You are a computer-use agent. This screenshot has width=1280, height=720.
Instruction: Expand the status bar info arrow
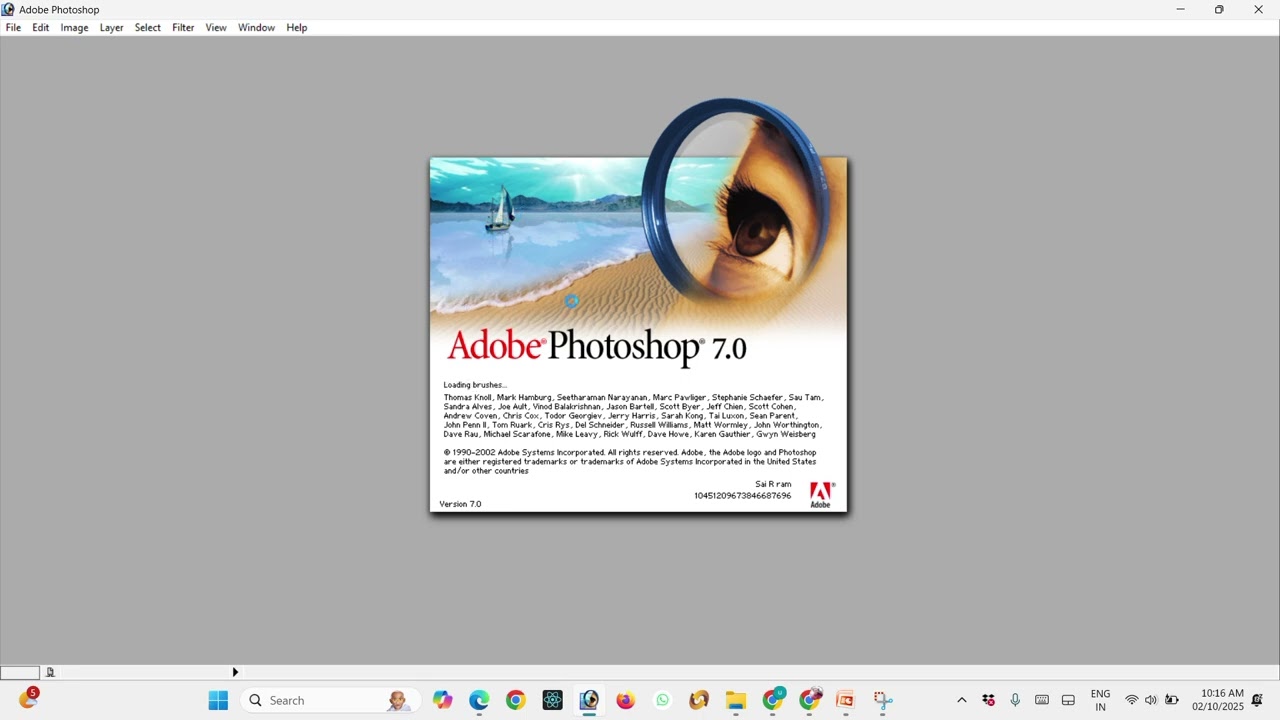235,672
